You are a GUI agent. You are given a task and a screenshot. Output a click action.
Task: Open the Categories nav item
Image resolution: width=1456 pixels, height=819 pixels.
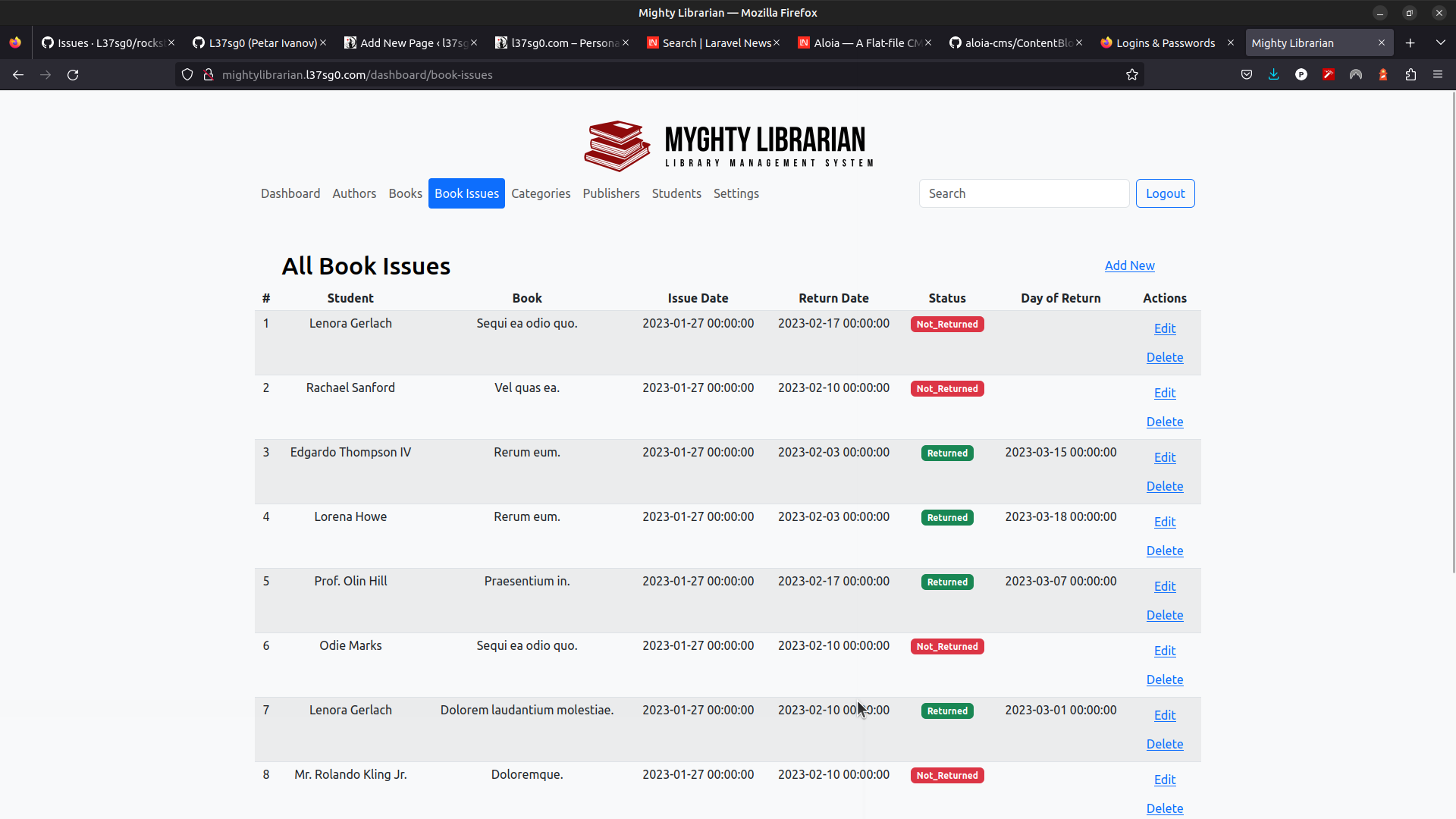click(541, 193)
